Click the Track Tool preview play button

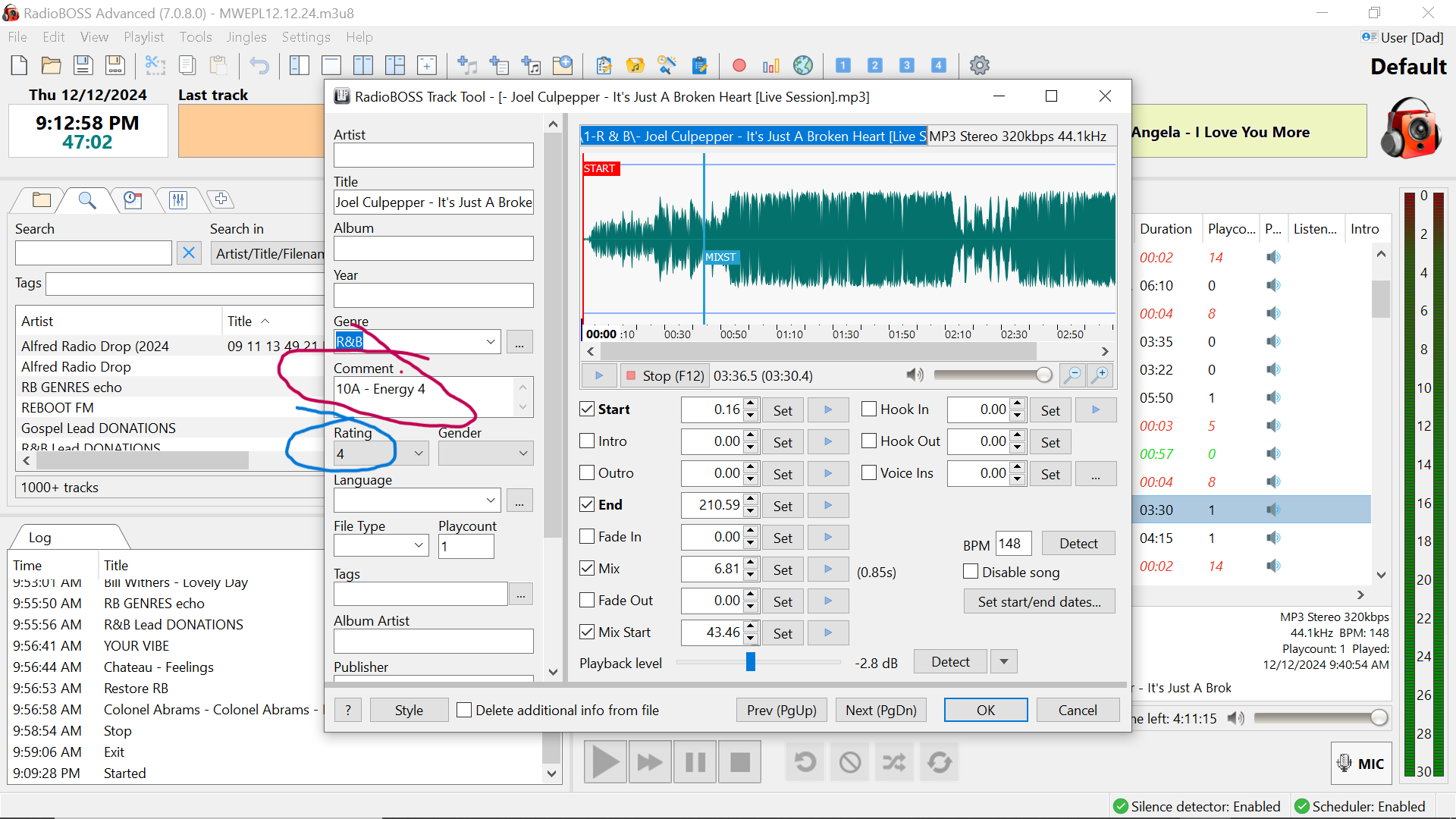pos(599,375)
